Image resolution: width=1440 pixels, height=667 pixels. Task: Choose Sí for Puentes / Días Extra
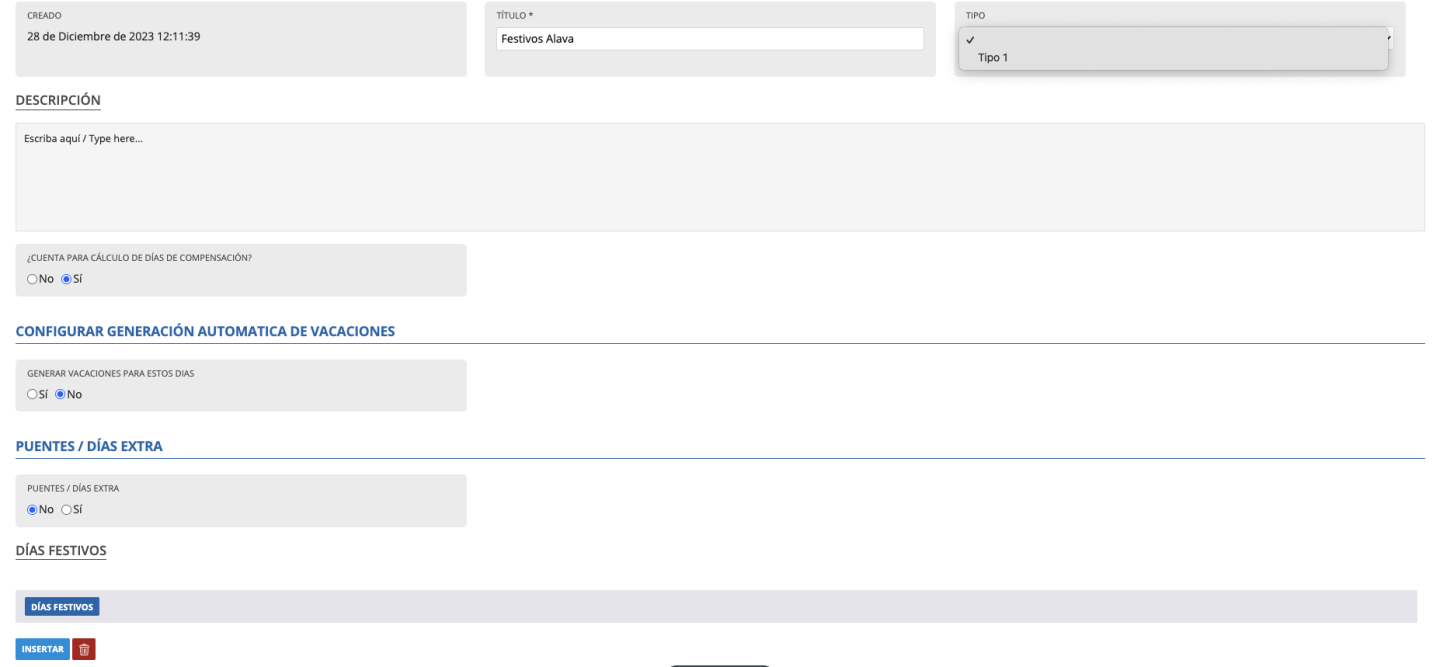67,509
